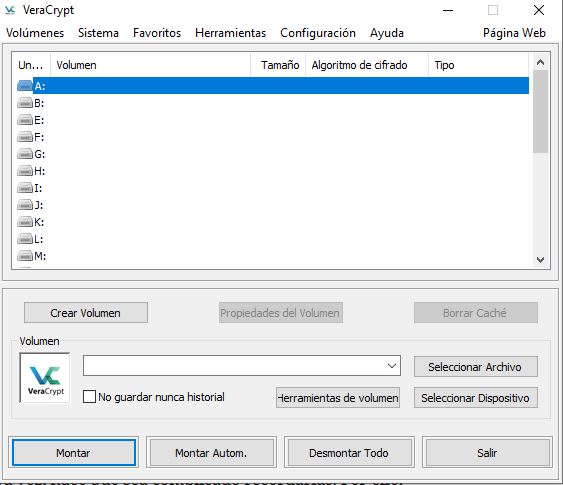
Task: Close the VeraCrypt window
Action: tap(539, 10)
